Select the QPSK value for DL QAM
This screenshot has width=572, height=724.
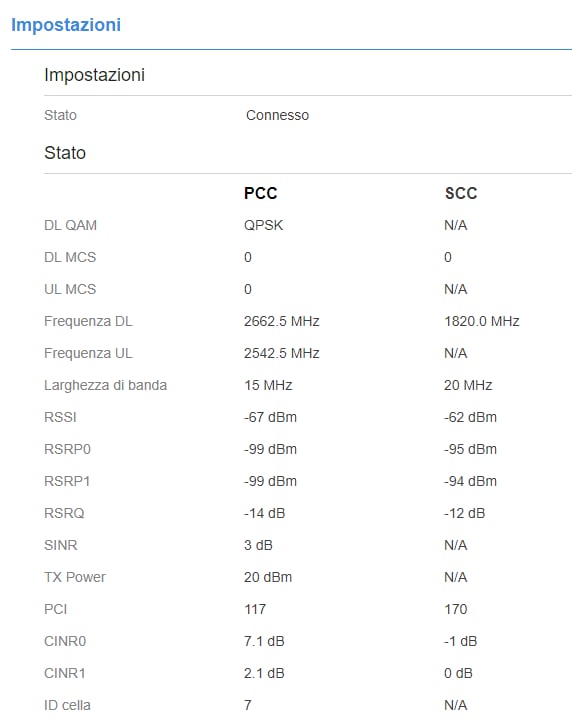point(263,225)
